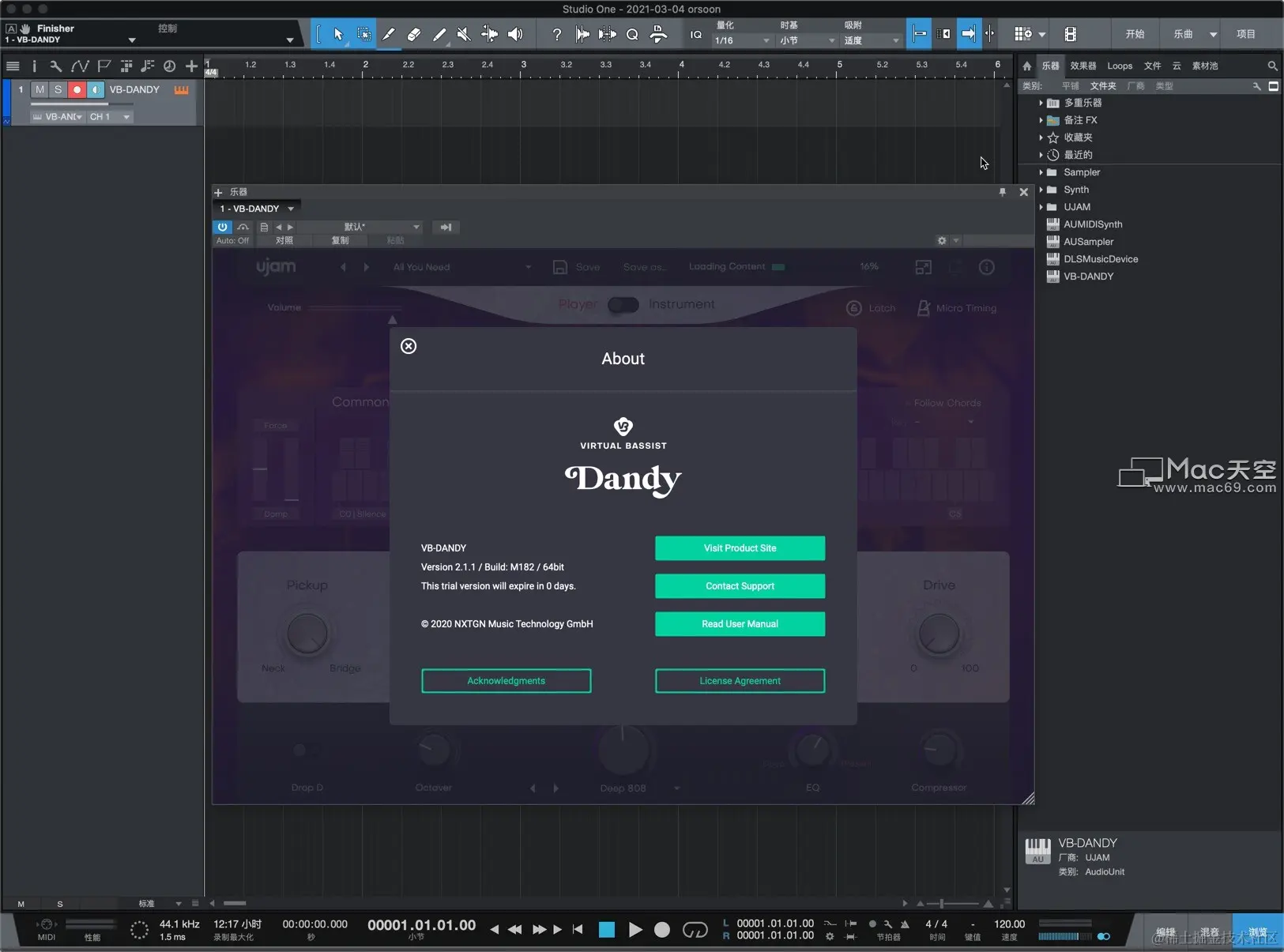Viewport: 1284px width, 952px height.
Task: Toggle autoscroll arrow button in toolbar
Action: pyautogui.click(x=969, y=34)
